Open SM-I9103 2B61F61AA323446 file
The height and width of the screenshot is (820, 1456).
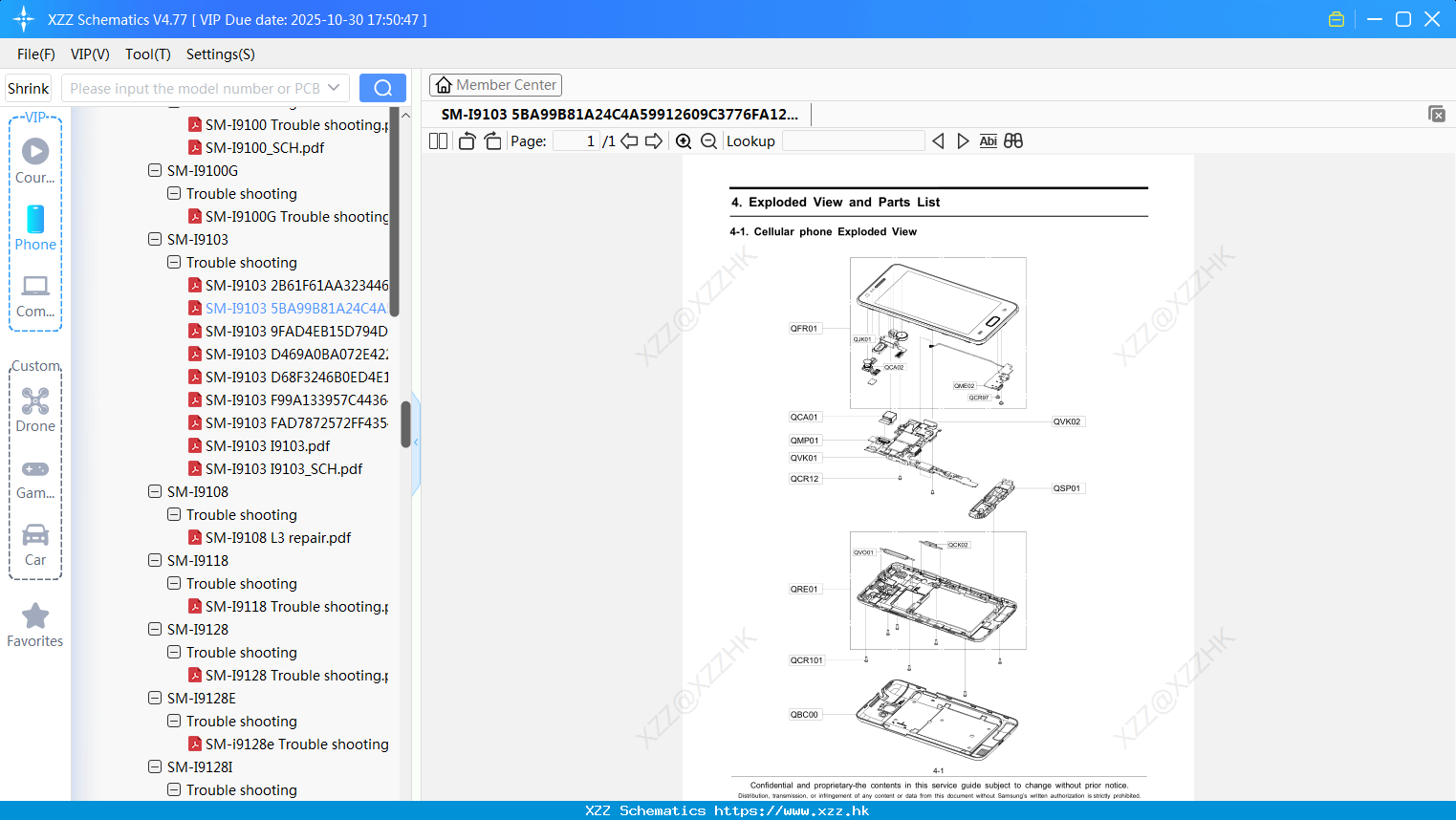tap(289, 286)
